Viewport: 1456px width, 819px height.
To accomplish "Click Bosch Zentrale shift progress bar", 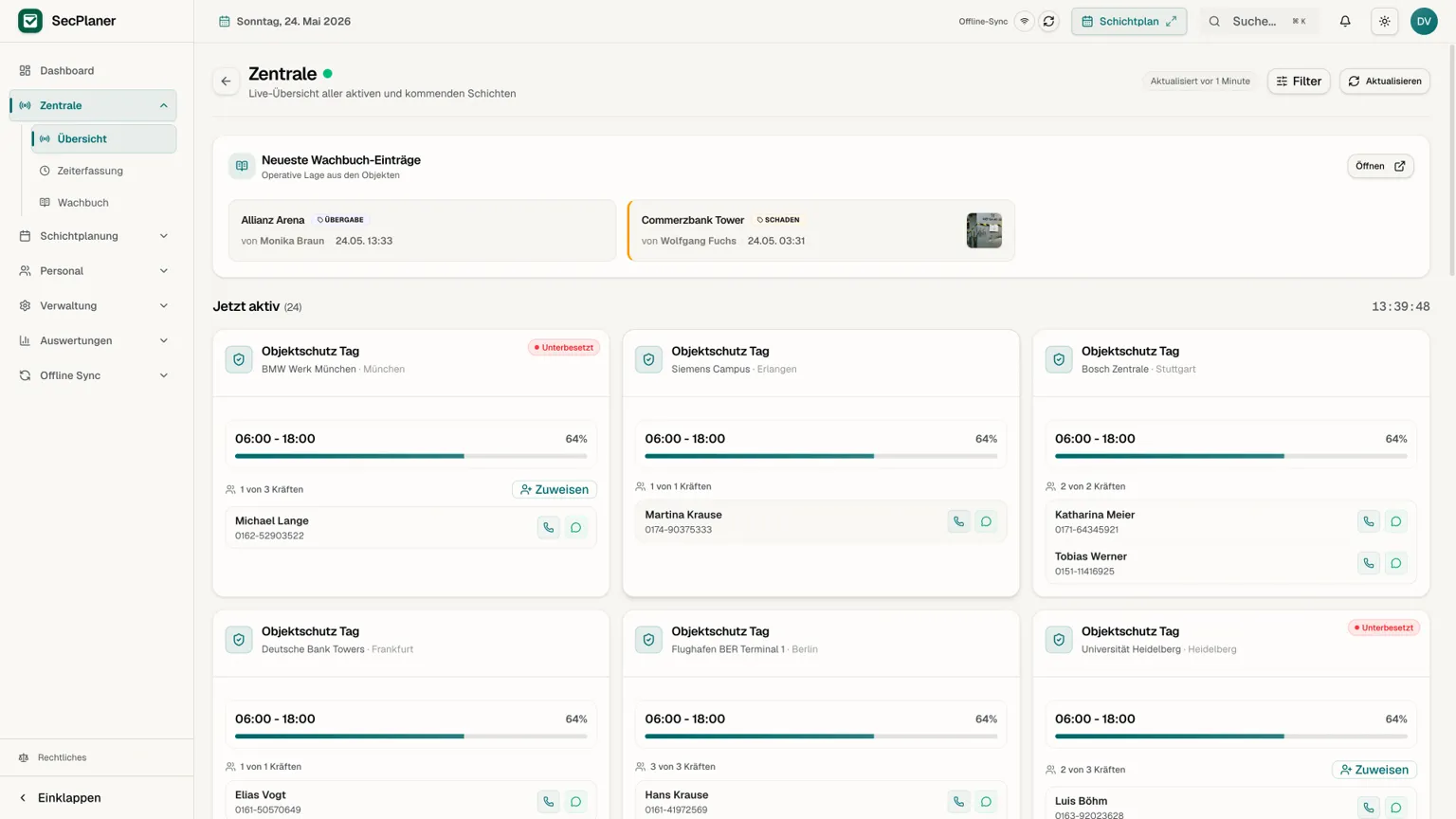I will coord(1231,456).
